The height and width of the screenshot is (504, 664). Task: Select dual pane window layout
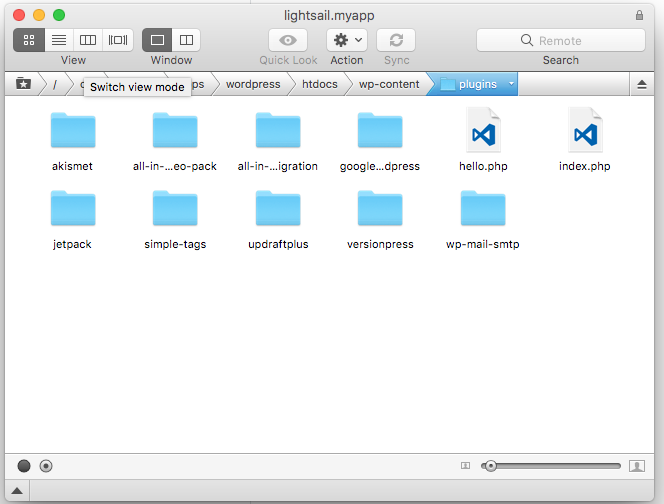pos(186,40)
